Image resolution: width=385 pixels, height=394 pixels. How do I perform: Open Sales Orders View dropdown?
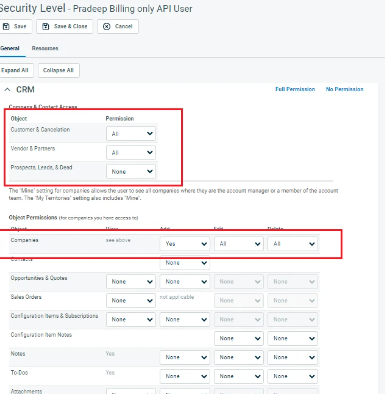pyautogui.click(x=131, y=300)
